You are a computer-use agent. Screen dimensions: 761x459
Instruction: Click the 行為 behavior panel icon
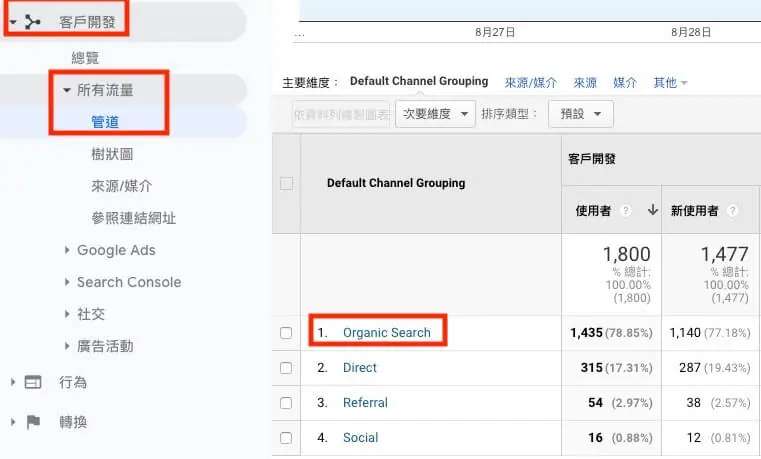click(33, 382)
